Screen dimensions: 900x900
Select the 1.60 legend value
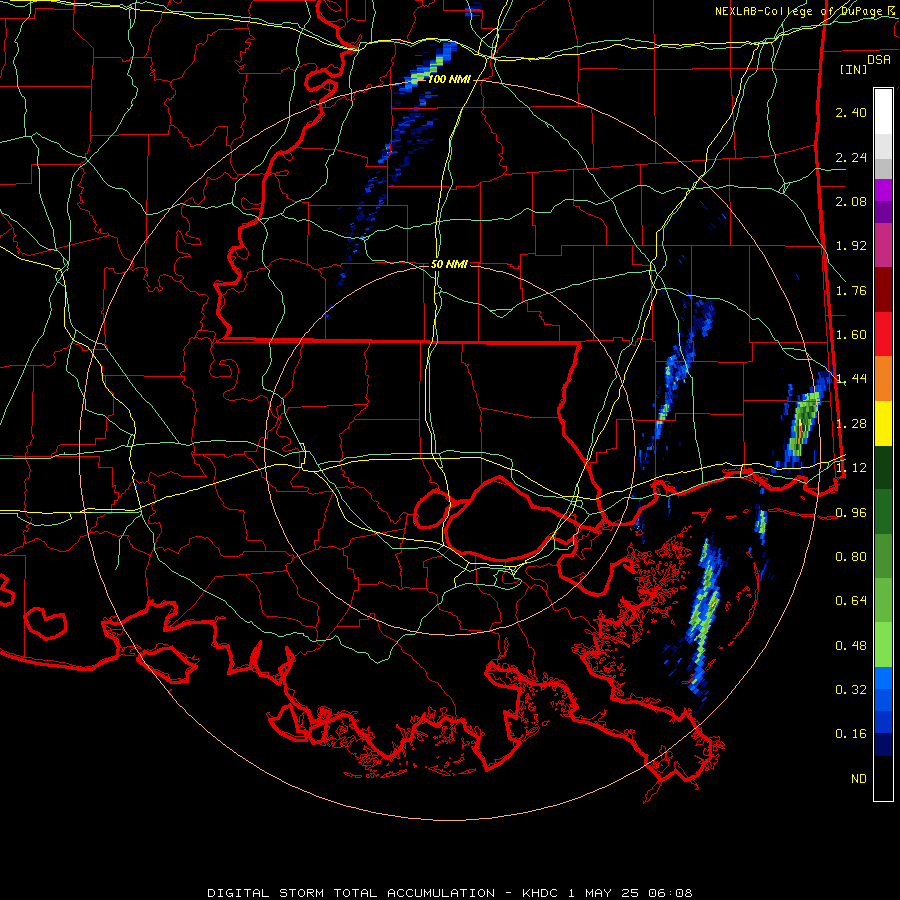(x=851, y=335)
